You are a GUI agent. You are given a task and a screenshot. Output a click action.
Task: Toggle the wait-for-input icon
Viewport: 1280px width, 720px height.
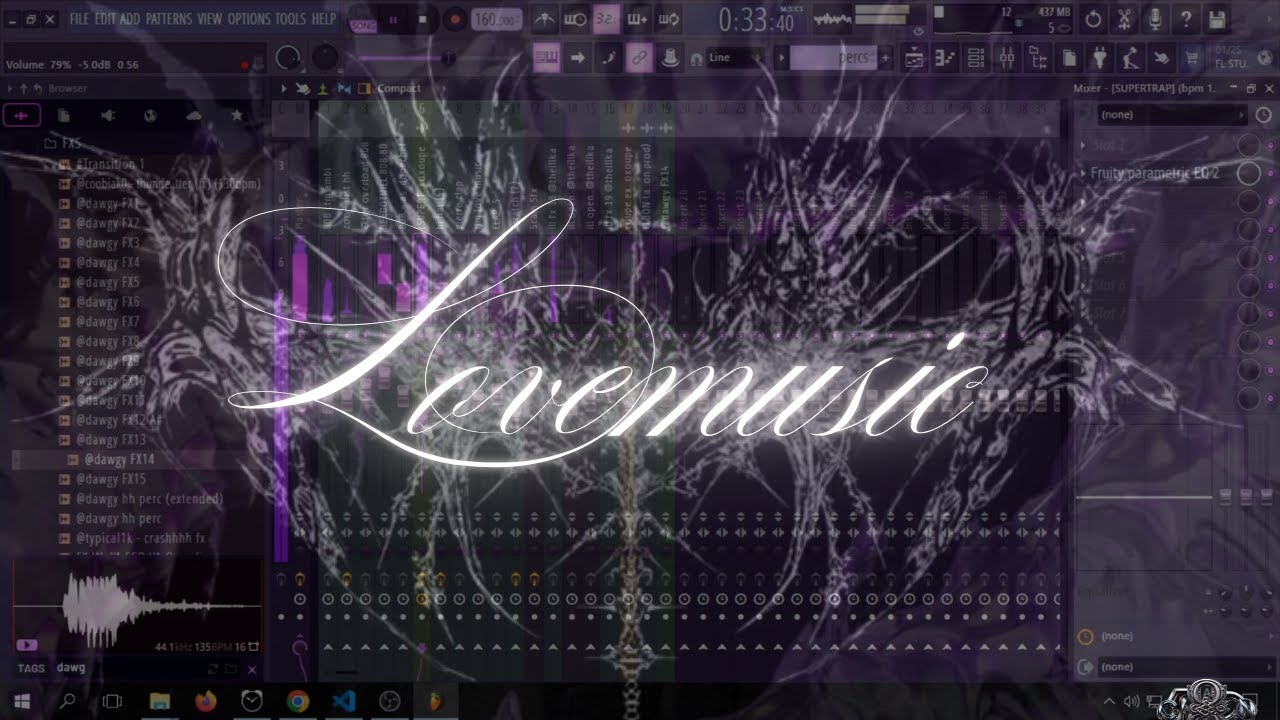point(575,19)
